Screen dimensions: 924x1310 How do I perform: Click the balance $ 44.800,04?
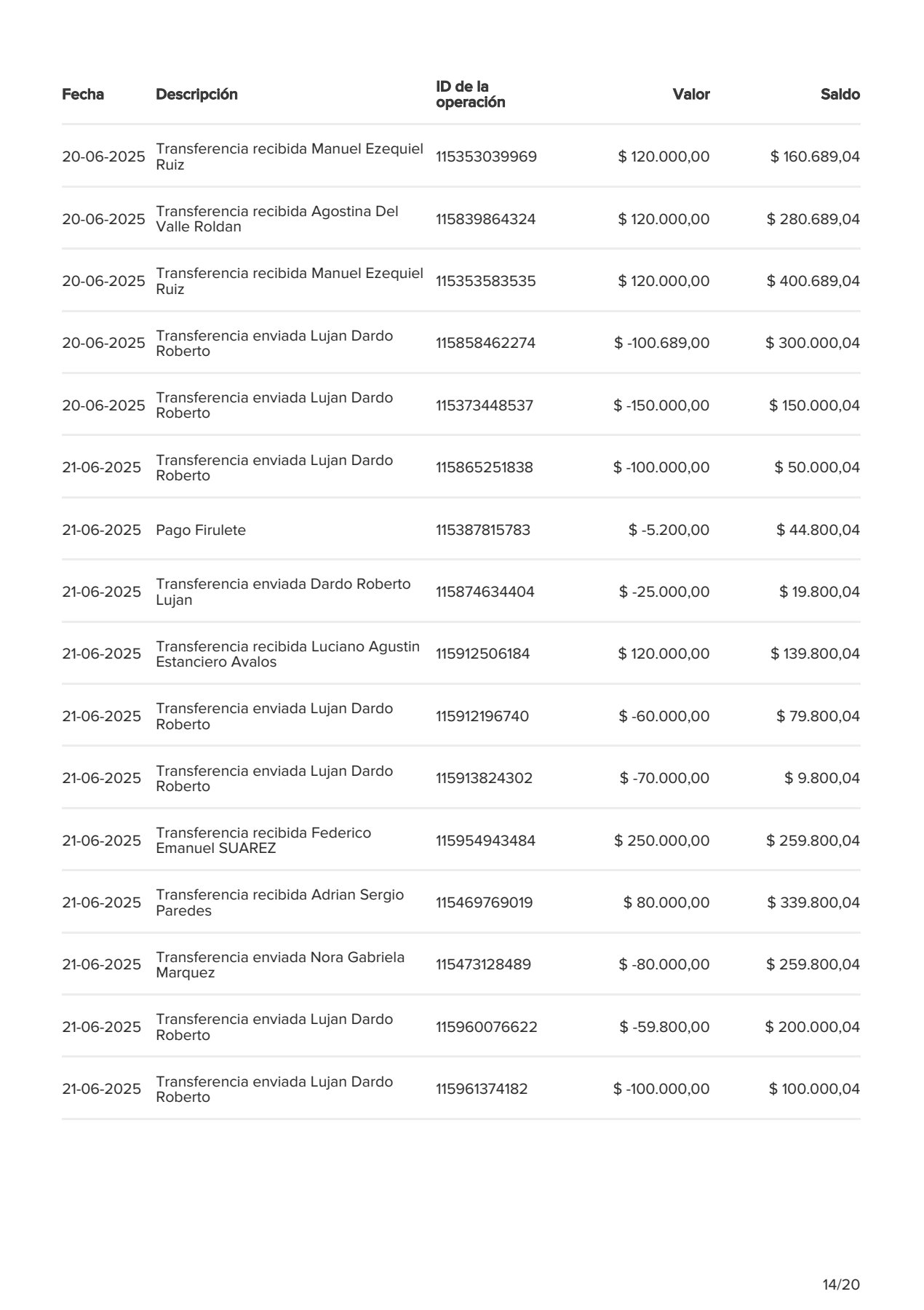[x=819, y=531]
